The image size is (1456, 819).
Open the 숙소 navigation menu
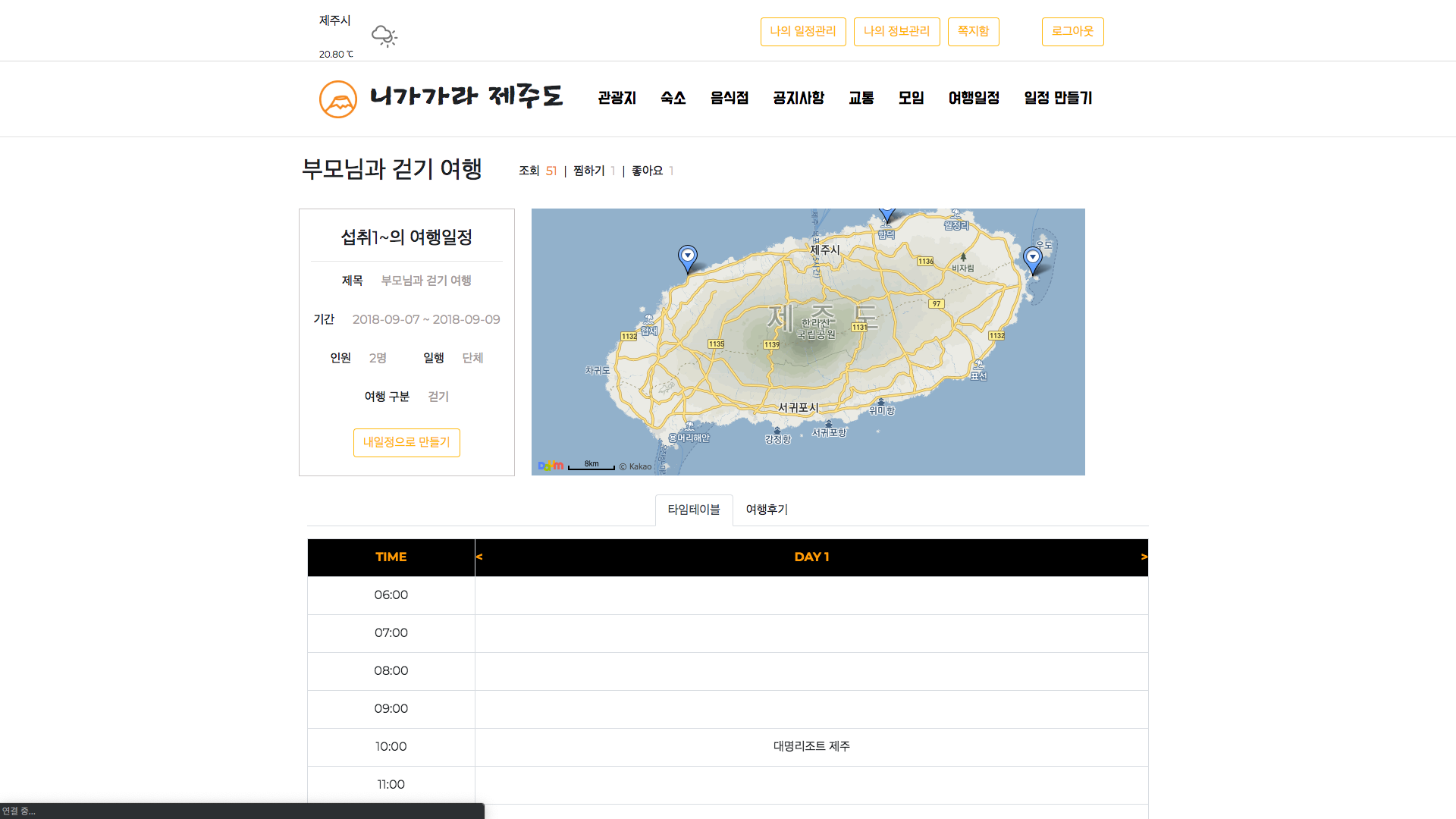click(672, 98)
